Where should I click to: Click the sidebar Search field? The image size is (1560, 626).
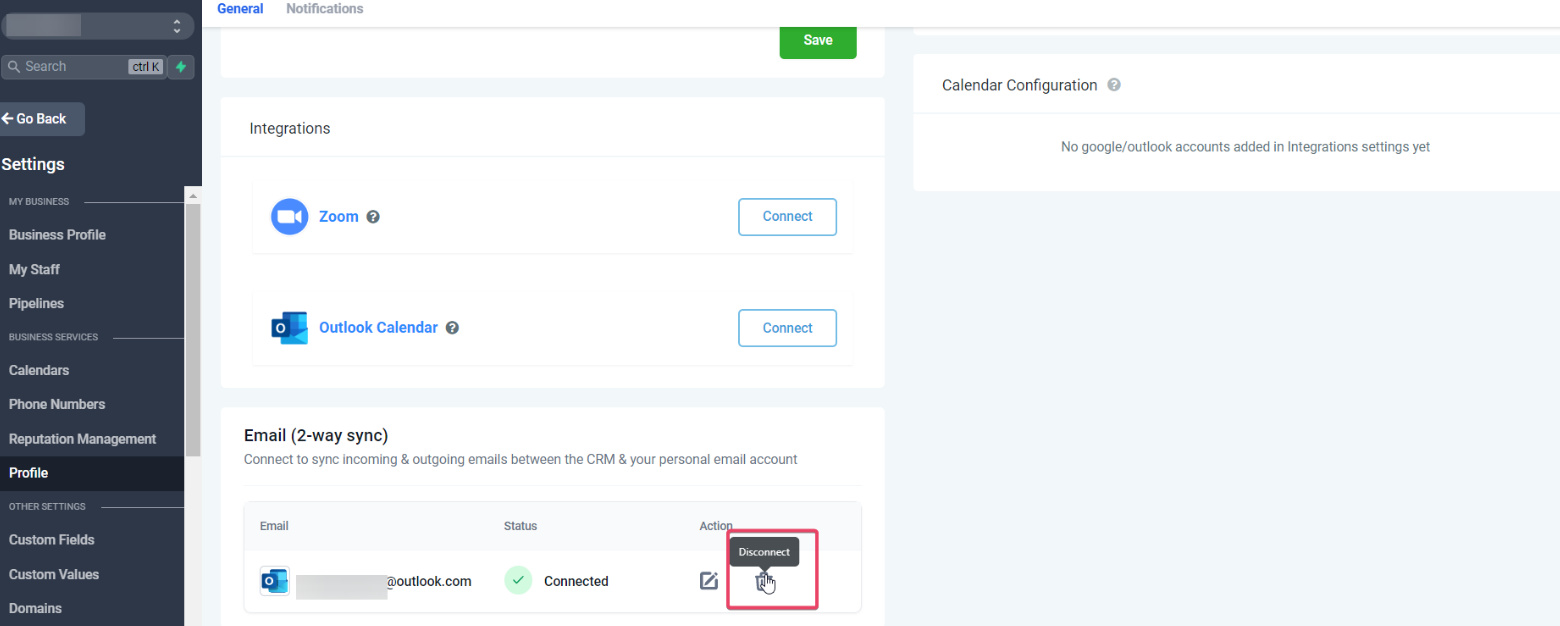[83, 67]
